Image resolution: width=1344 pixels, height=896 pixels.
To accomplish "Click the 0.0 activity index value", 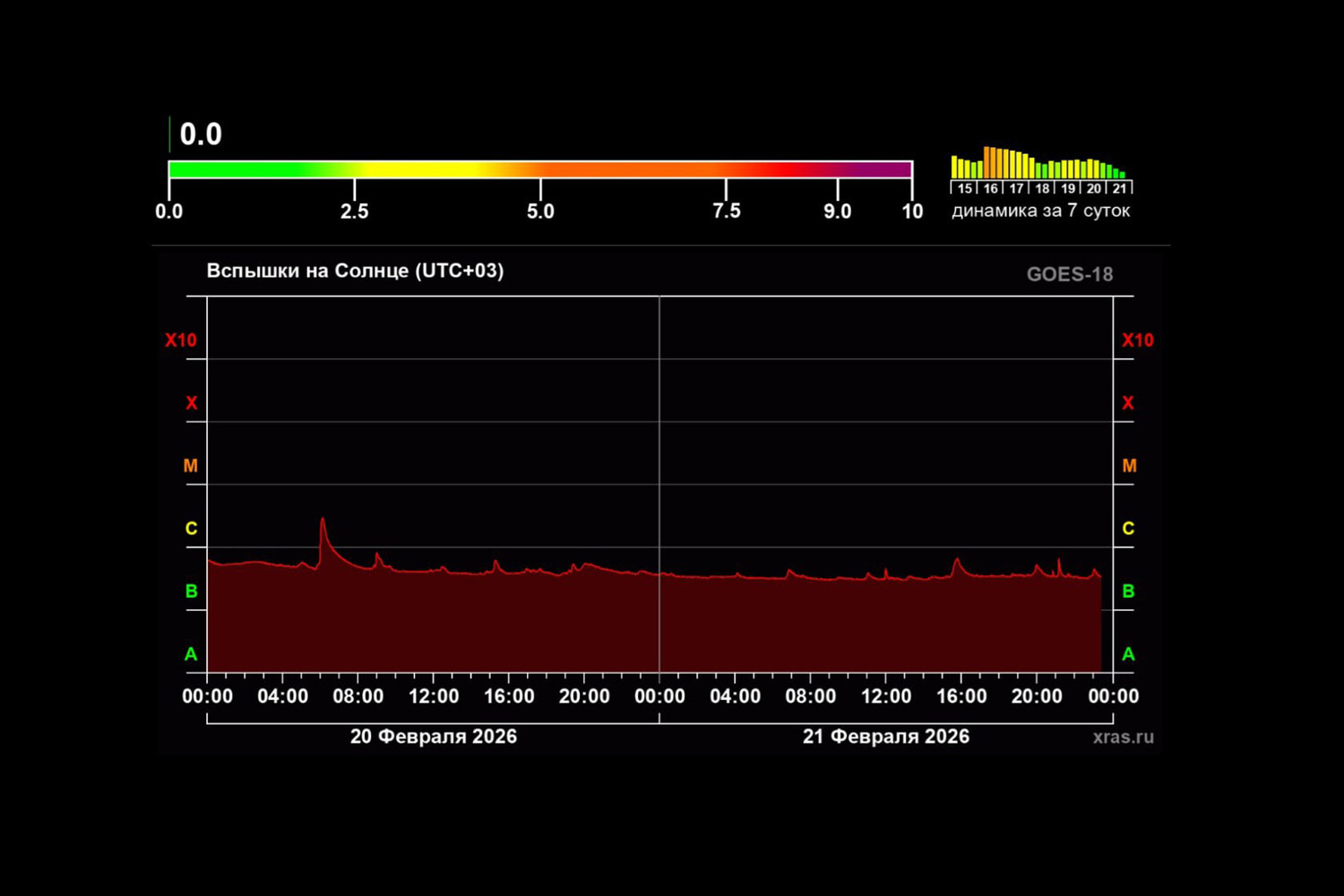I will (201, 134).
